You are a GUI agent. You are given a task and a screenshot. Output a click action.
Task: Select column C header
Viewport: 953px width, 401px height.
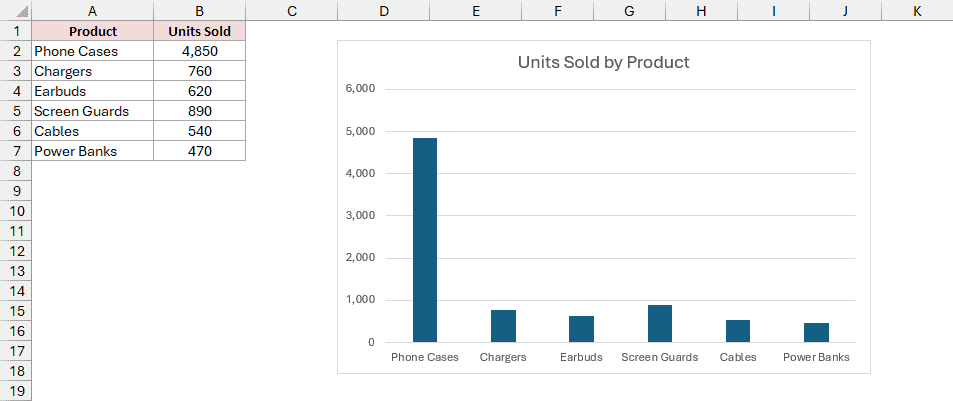292,10
